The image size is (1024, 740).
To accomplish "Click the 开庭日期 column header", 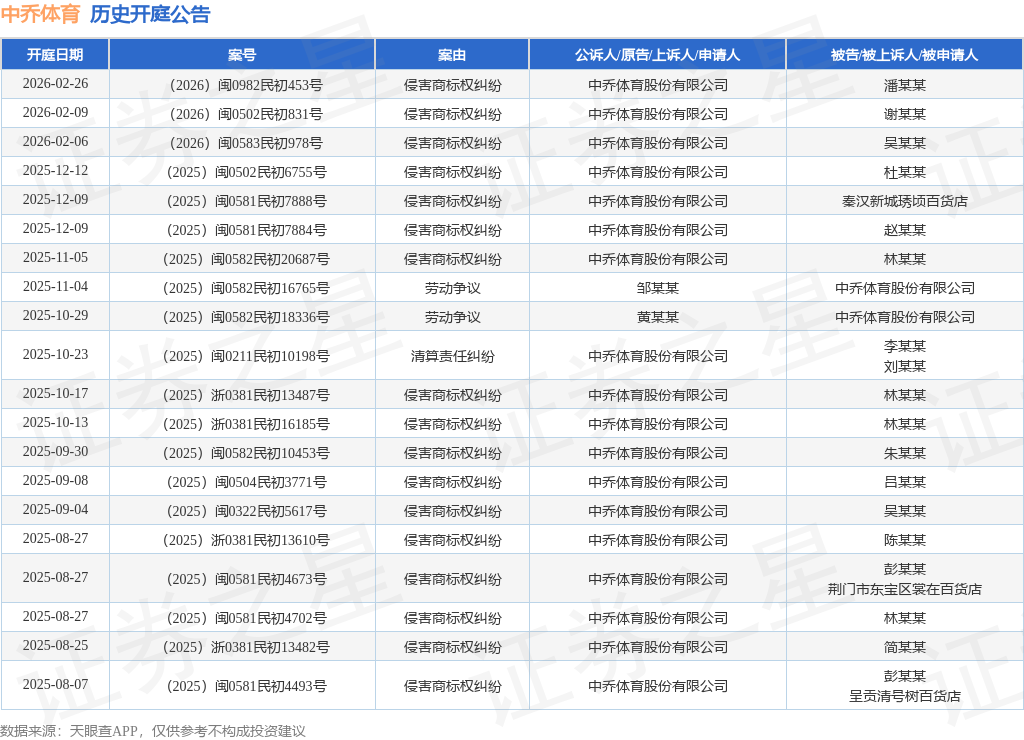I will [x=55, y=55].
